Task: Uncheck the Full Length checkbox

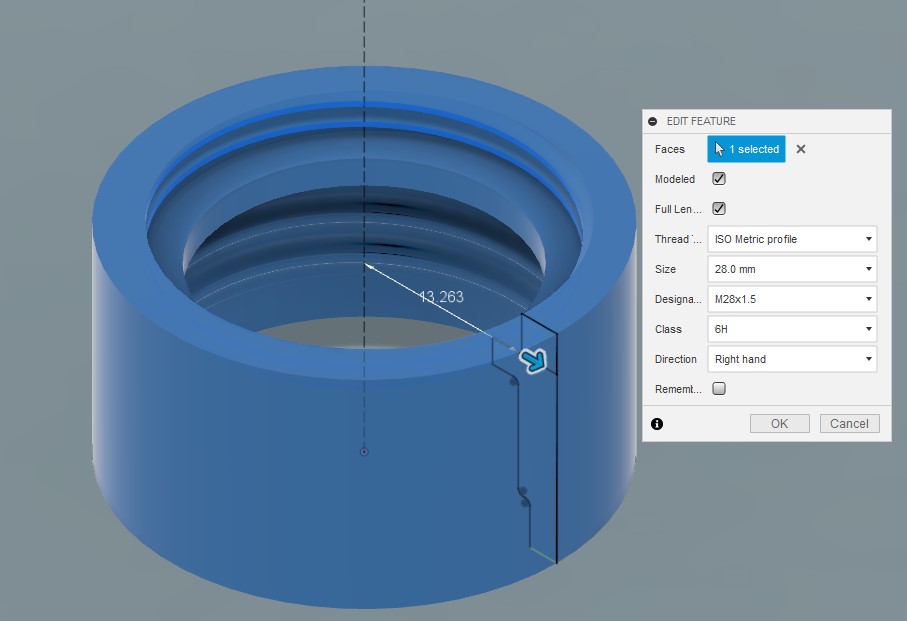Action: pos(718,209)
